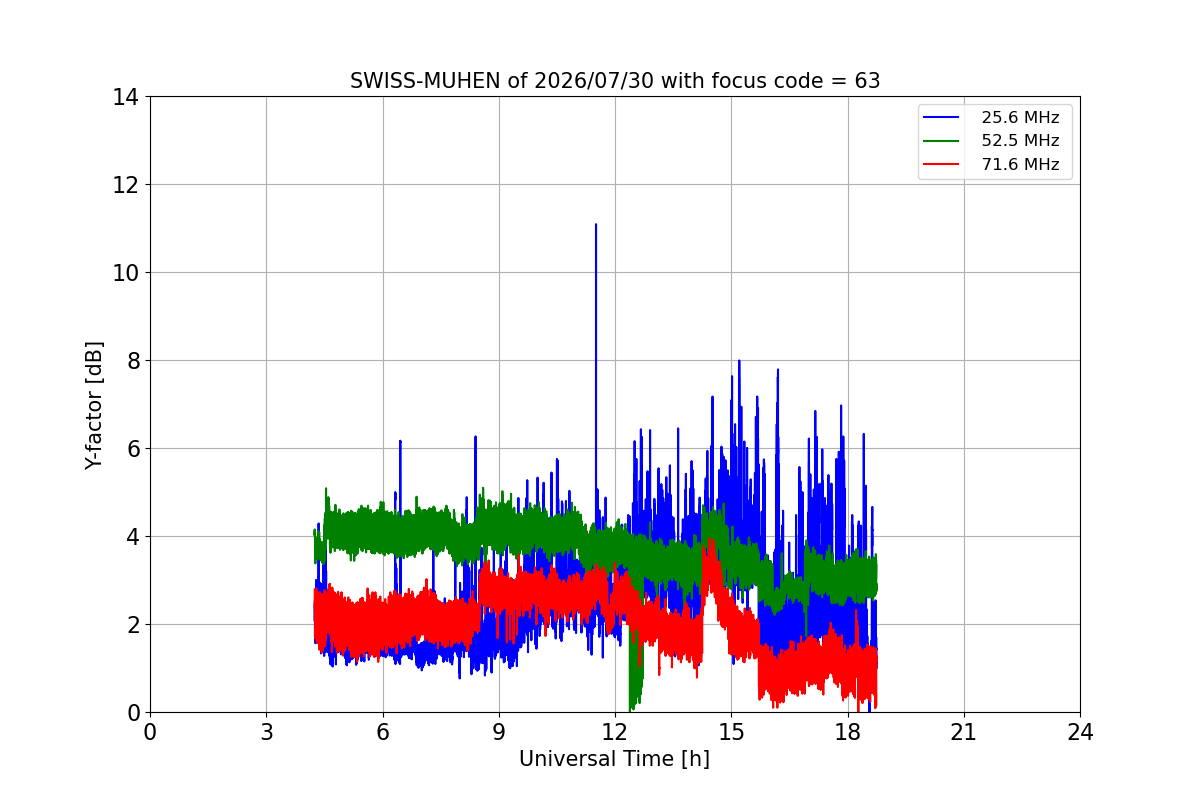Click the Y-factor [dB] axis label
The width and height of the screenshot is (1200, 800).
(94, 405)
